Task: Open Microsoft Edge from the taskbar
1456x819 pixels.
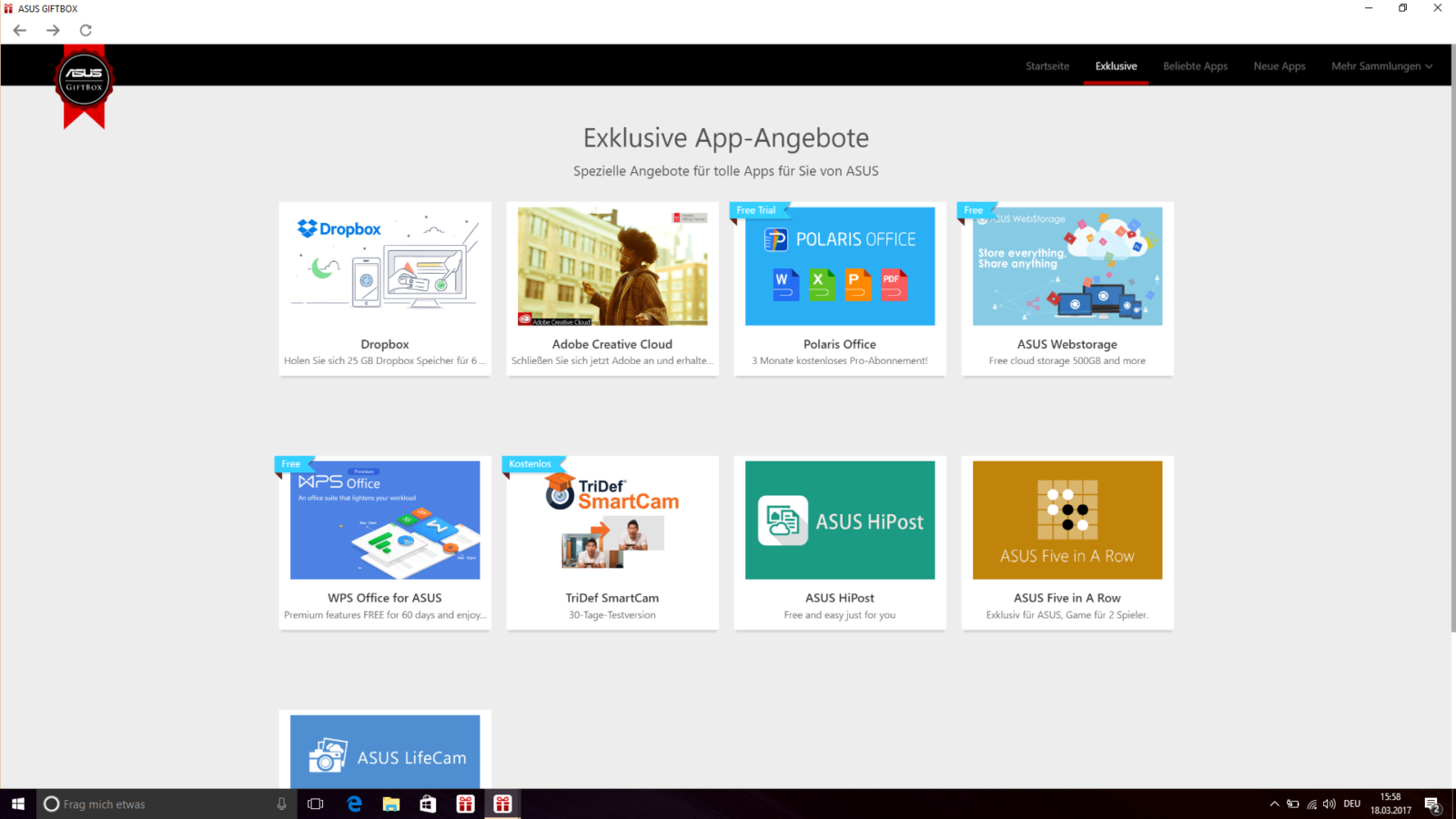Action: [354, 804]
